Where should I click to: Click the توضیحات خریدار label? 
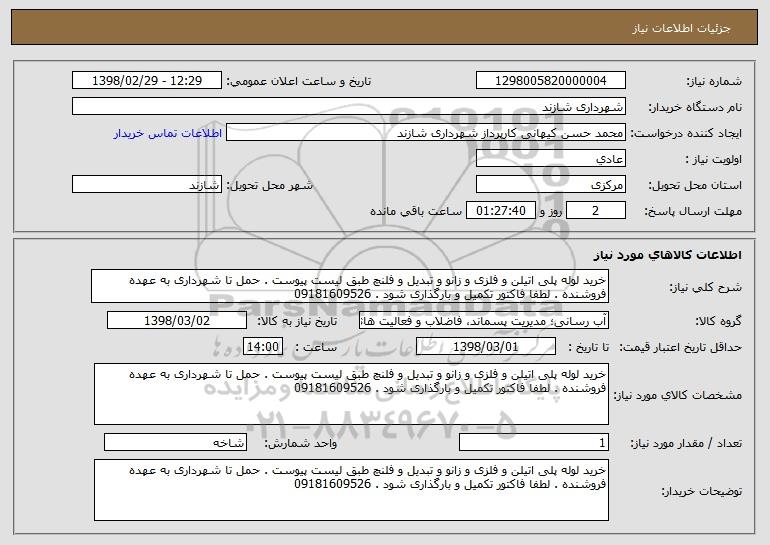click(702, 491)
